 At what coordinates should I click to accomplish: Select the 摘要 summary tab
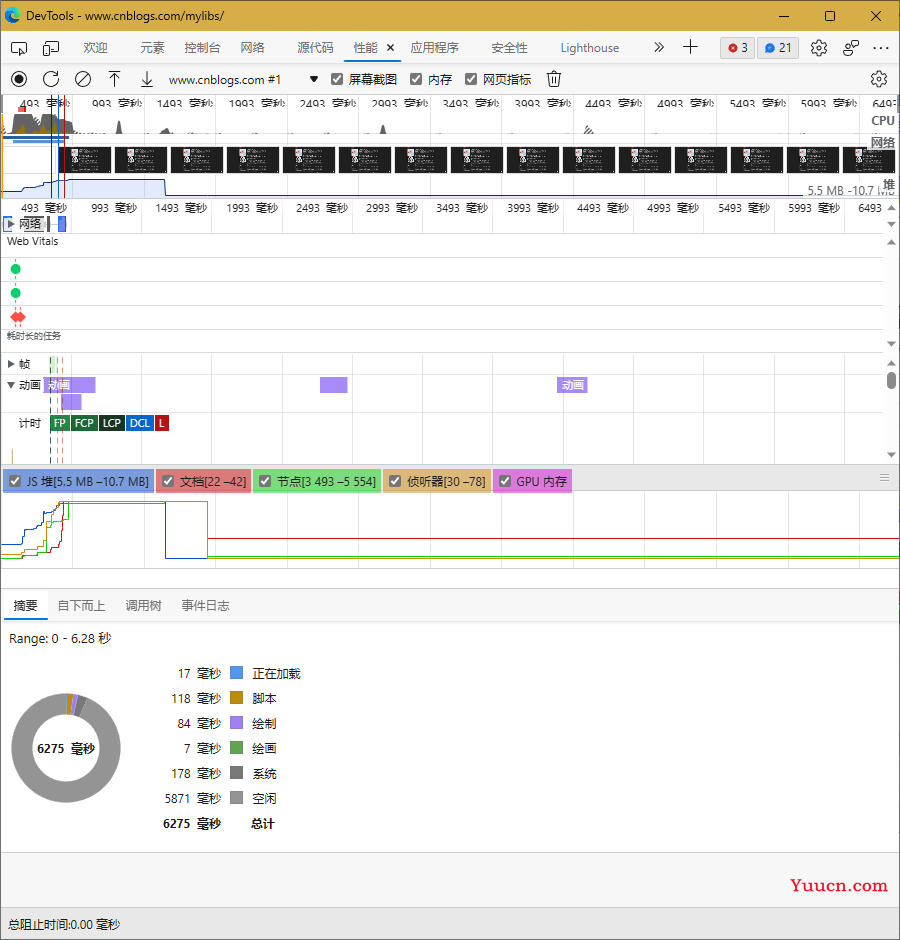point(26,605)
